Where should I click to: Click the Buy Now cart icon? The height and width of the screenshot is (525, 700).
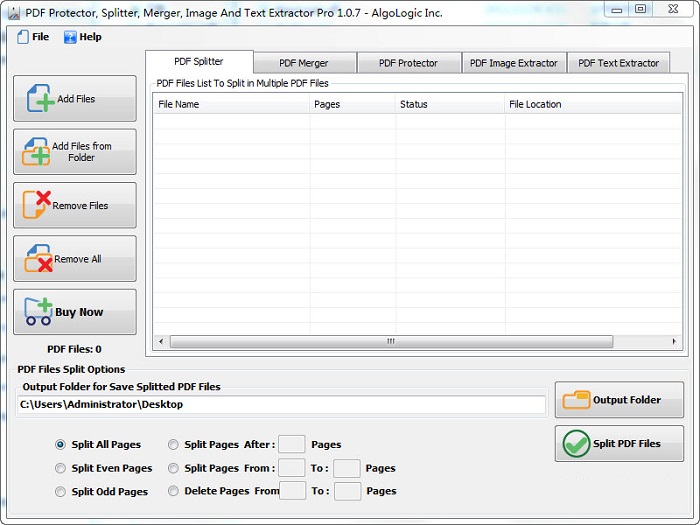click(x=38, y=312)
